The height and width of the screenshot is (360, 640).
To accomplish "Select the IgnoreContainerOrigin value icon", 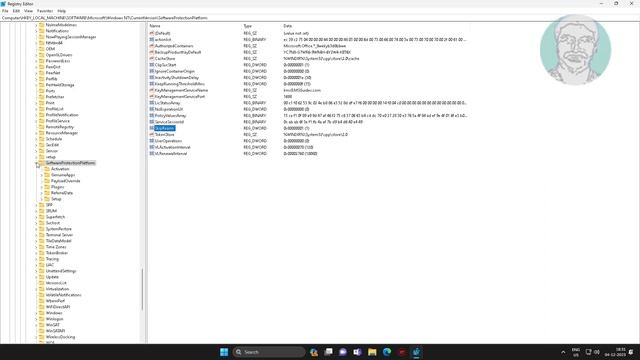I will (x=151, y=71).
